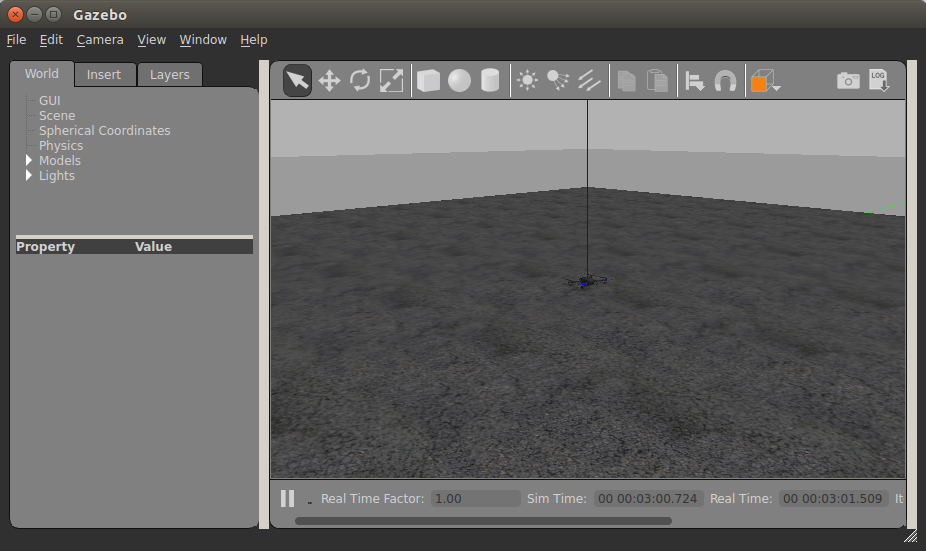The width and height of the screenshot is (926, 551).
Task: Maximize the Gazebo window
Action: (x=53, y=14)
